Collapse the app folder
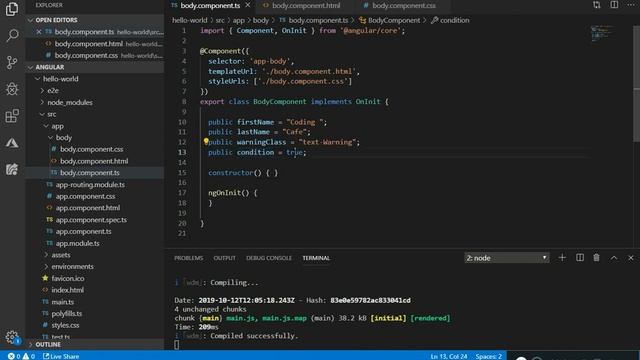Image resolution: width=640 pixels, height=360 pixels. (x=46, y=126)
